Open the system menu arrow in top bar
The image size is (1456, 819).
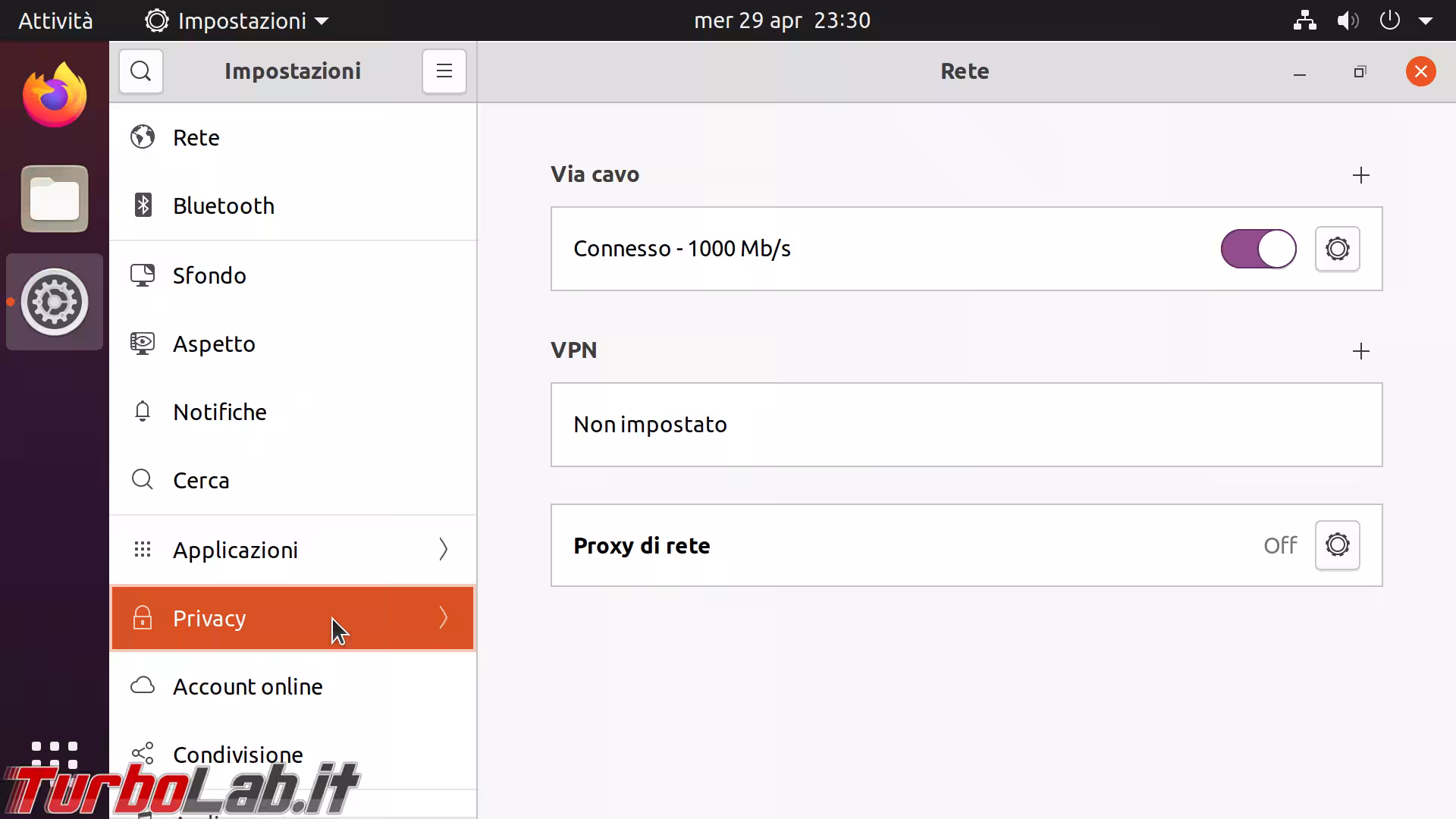click(x=1426, y=20)
